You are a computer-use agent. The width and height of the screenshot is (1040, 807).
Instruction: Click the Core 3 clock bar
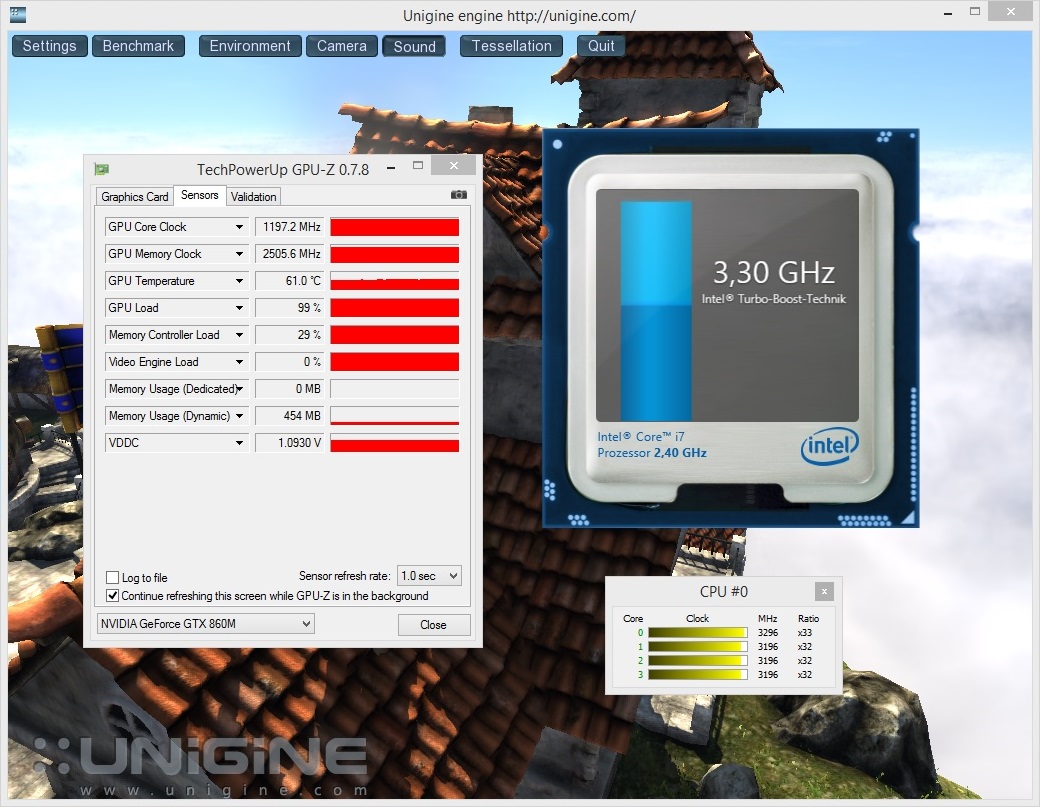[x=698, y=674]
